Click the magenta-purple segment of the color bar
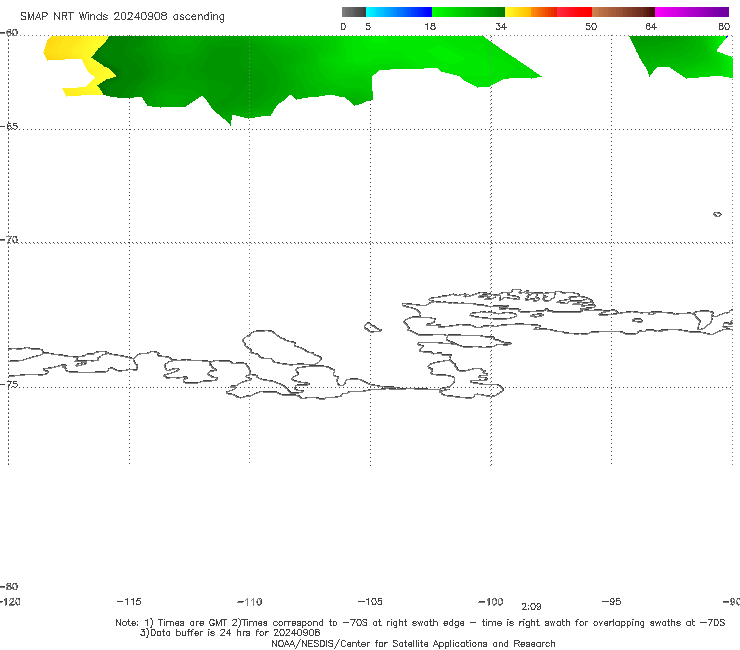 pos(692,12)
